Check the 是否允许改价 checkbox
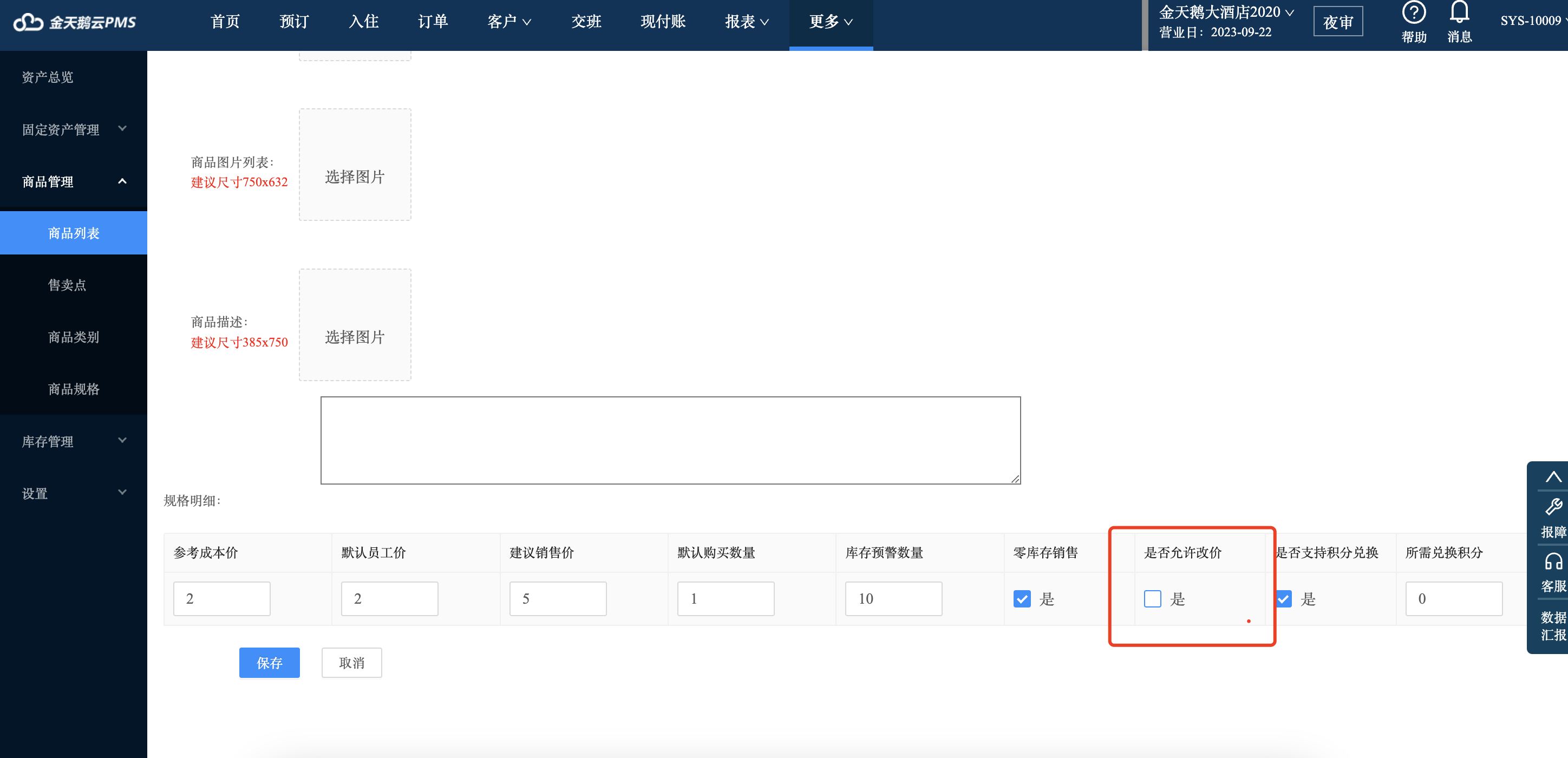The width and height of the screenshot is (1568, 758). [x=1152, y=598]
